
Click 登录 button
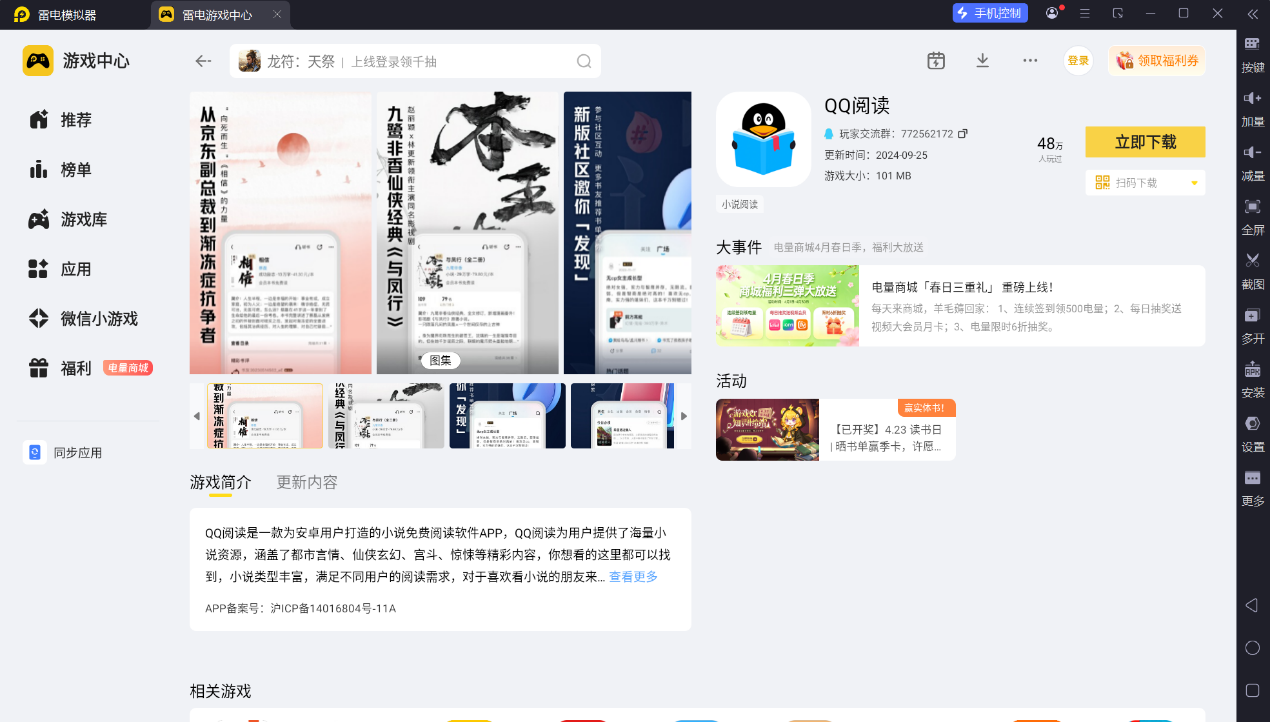[x=1078, y=61]
